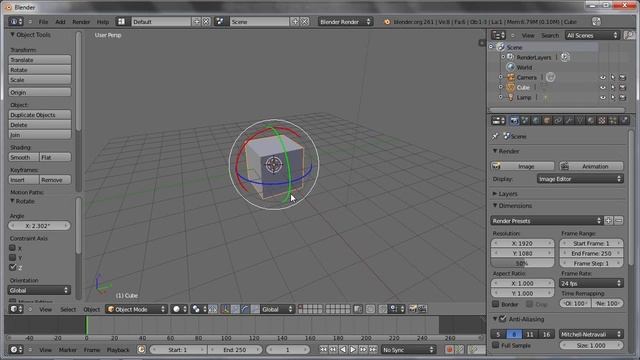Open the Texture checker properties tab icon
Image resolution: width=640 pixels, height=360 pixels.
pos(602,120)
